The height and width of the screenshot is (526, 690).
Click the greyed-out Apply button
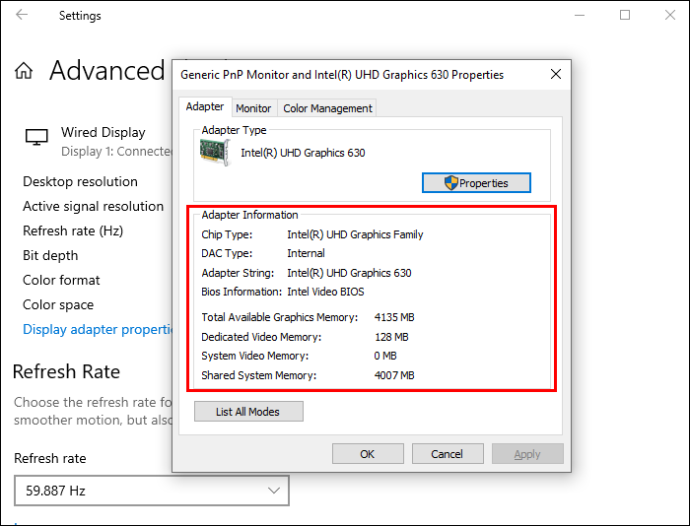coord(527,454)
